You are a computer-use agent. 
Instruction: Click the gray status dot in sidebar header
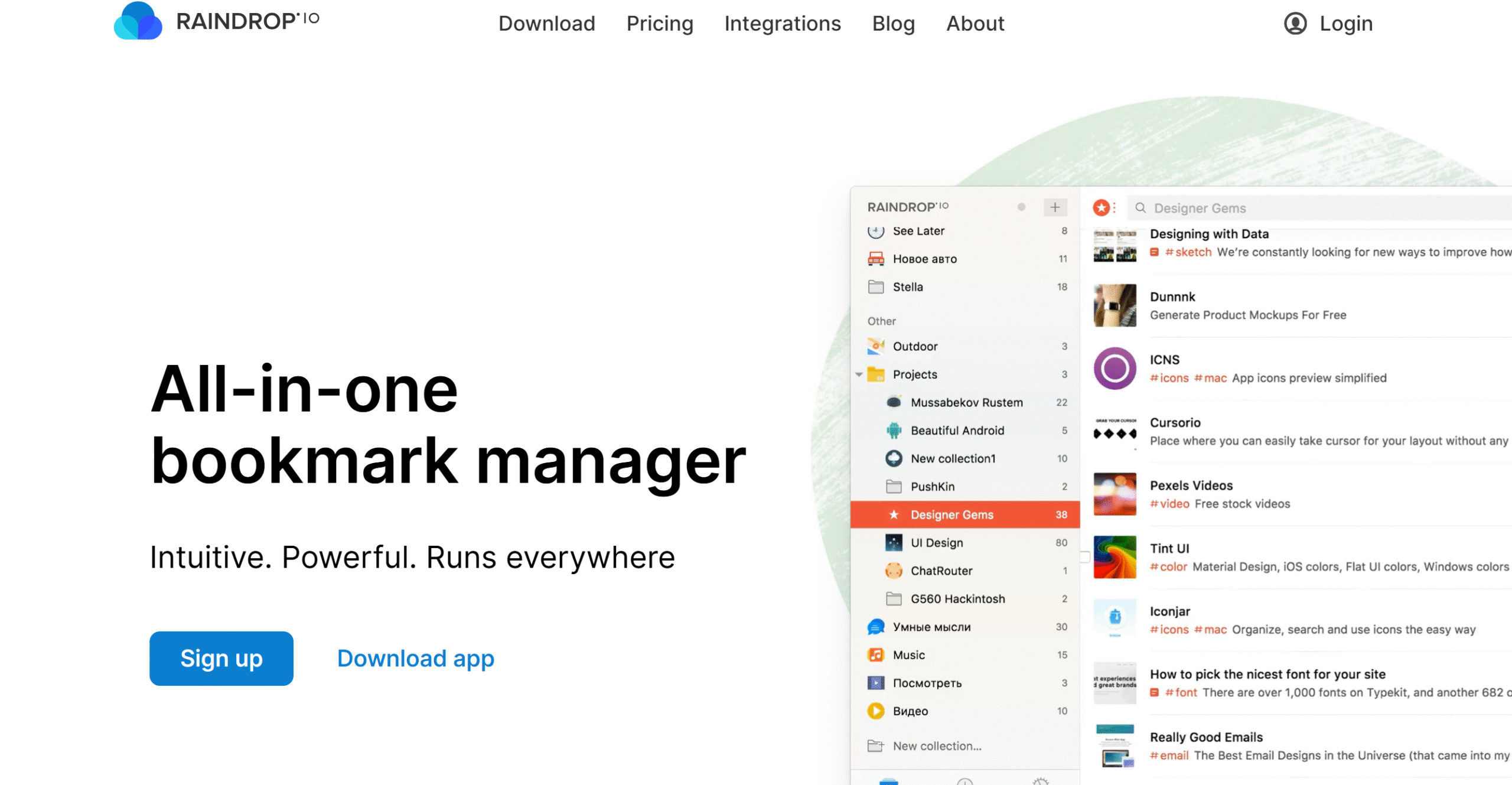pos(1021,207)
